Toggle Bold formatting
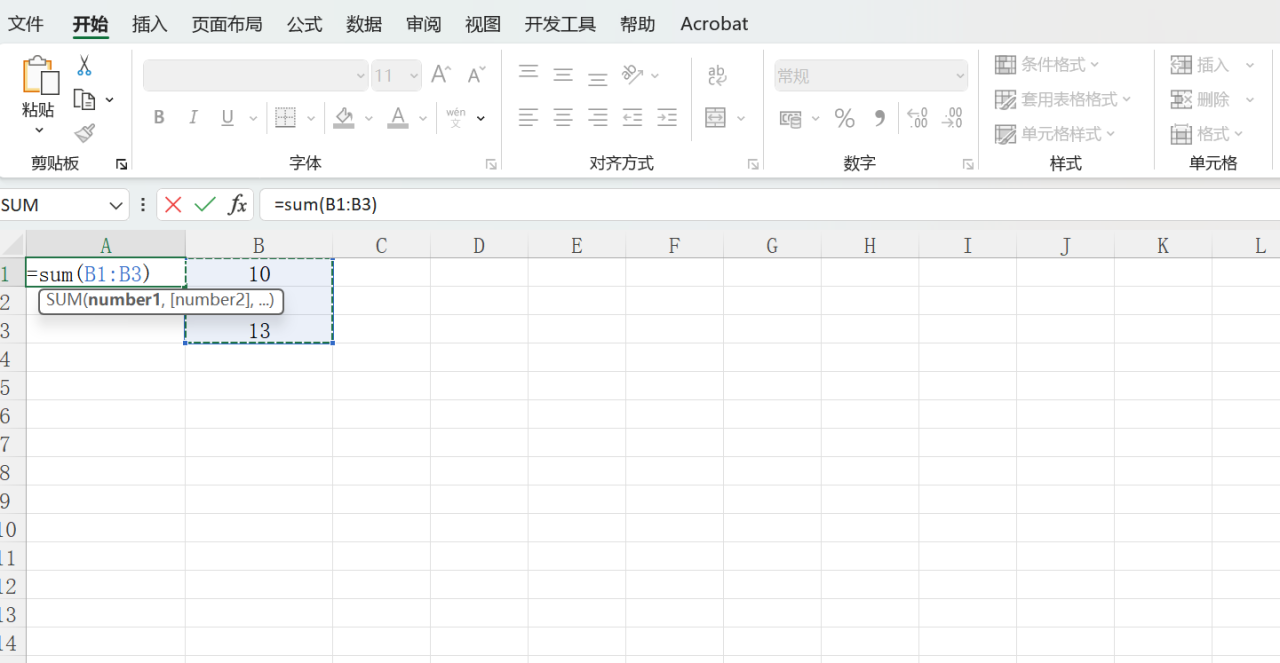The width and height of the screenshot is (1280, 663). coord(159,118)
